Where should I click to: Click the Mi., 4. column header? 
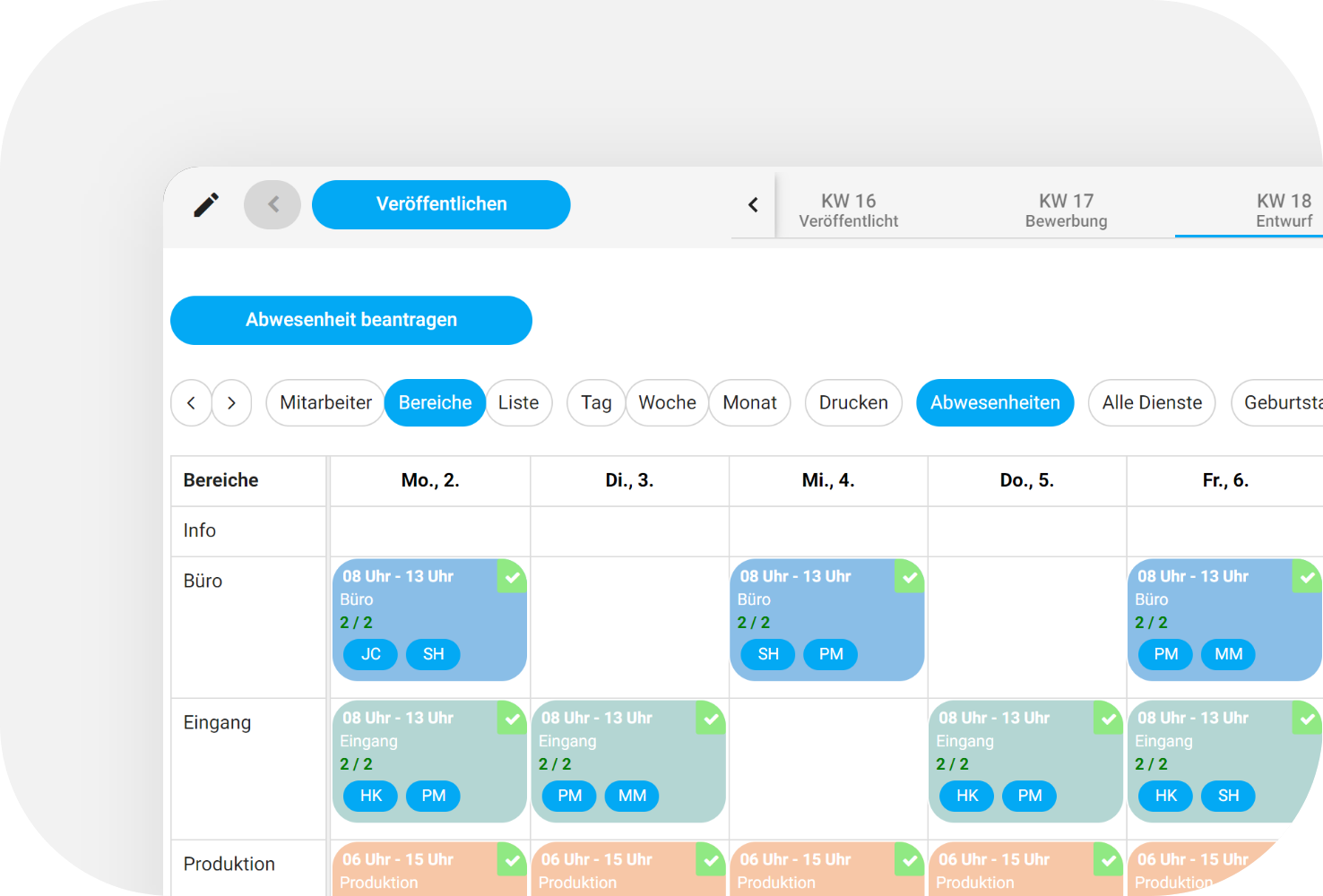828,480
